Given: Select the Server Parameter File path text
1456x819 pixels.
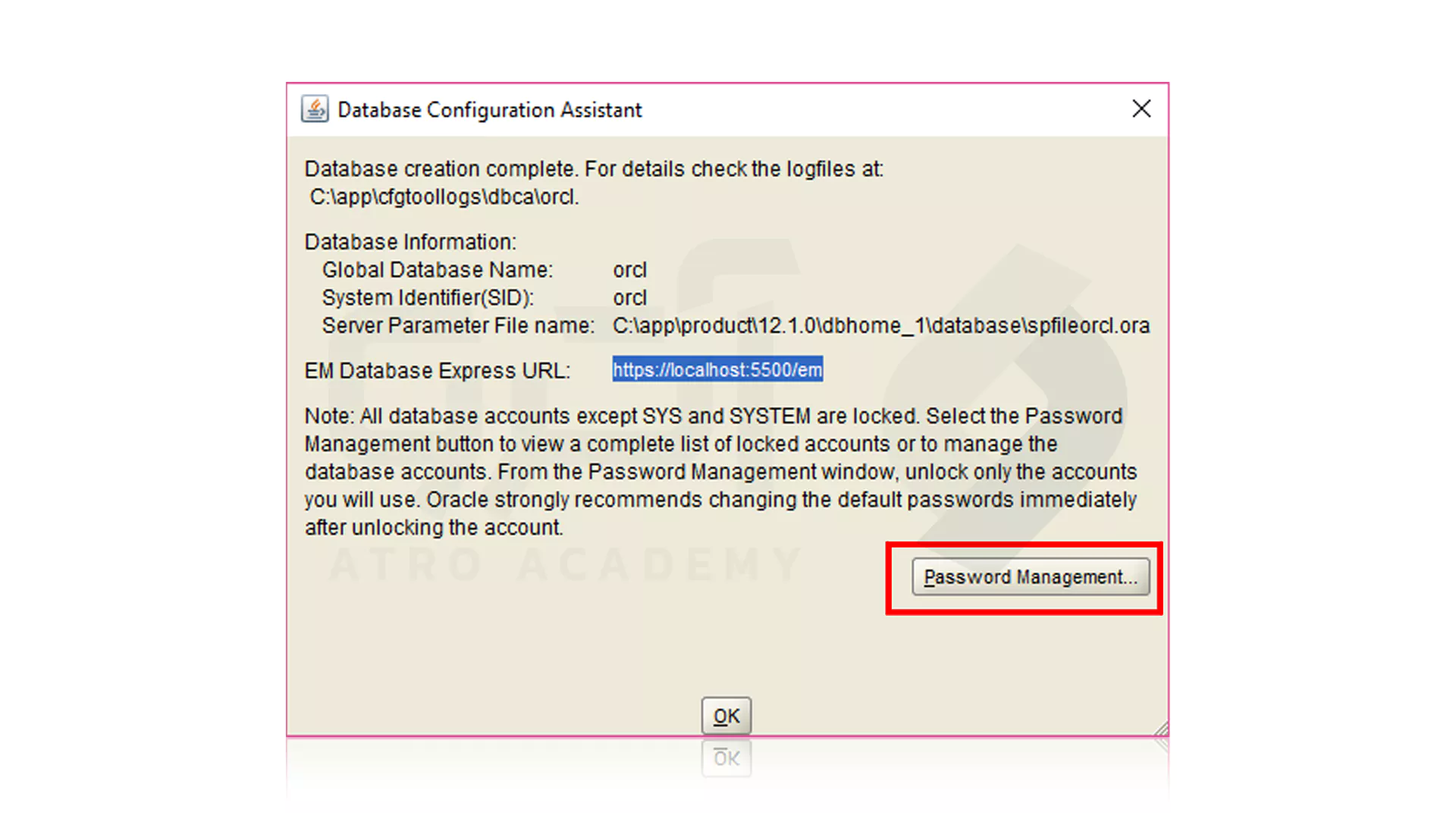Looking at the screenshot, I should click(x=881, y=325).
